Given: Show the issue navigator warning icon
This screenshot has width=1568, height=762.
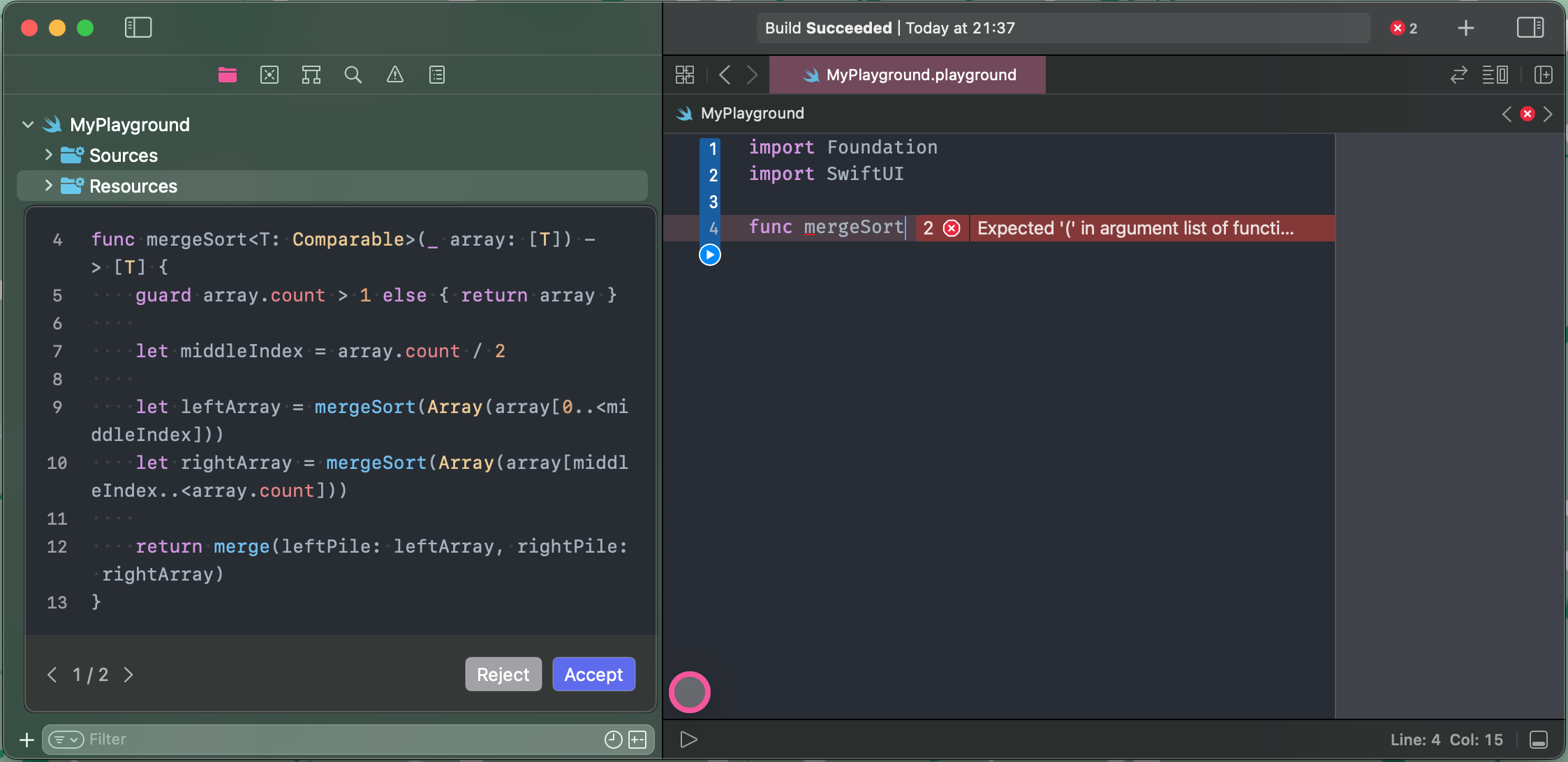Looking at the screenshot, I should coord(395,75).
